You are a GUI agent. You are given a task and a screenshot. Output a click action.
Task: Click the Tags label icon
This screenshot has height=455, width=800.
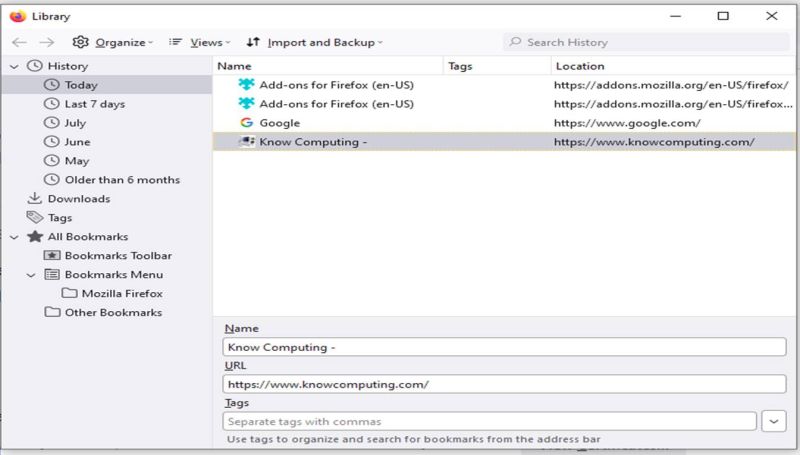tap(35, 217)
